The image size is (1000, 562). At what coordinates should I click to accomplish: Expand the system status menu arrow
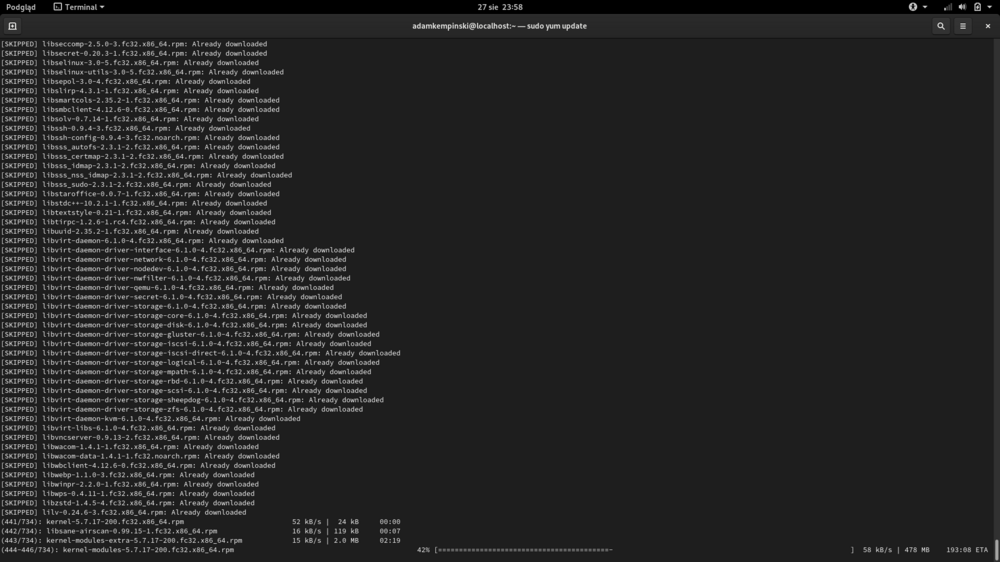pyautogui.click(x=990, y=7)
